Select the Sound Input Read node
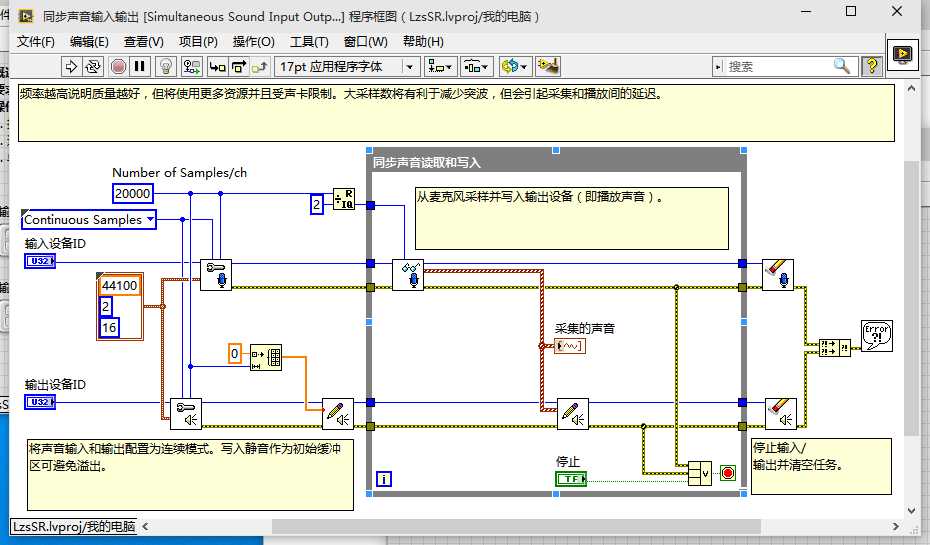The width and height of the screenshot is (930, 545). [x=408, y=275]
